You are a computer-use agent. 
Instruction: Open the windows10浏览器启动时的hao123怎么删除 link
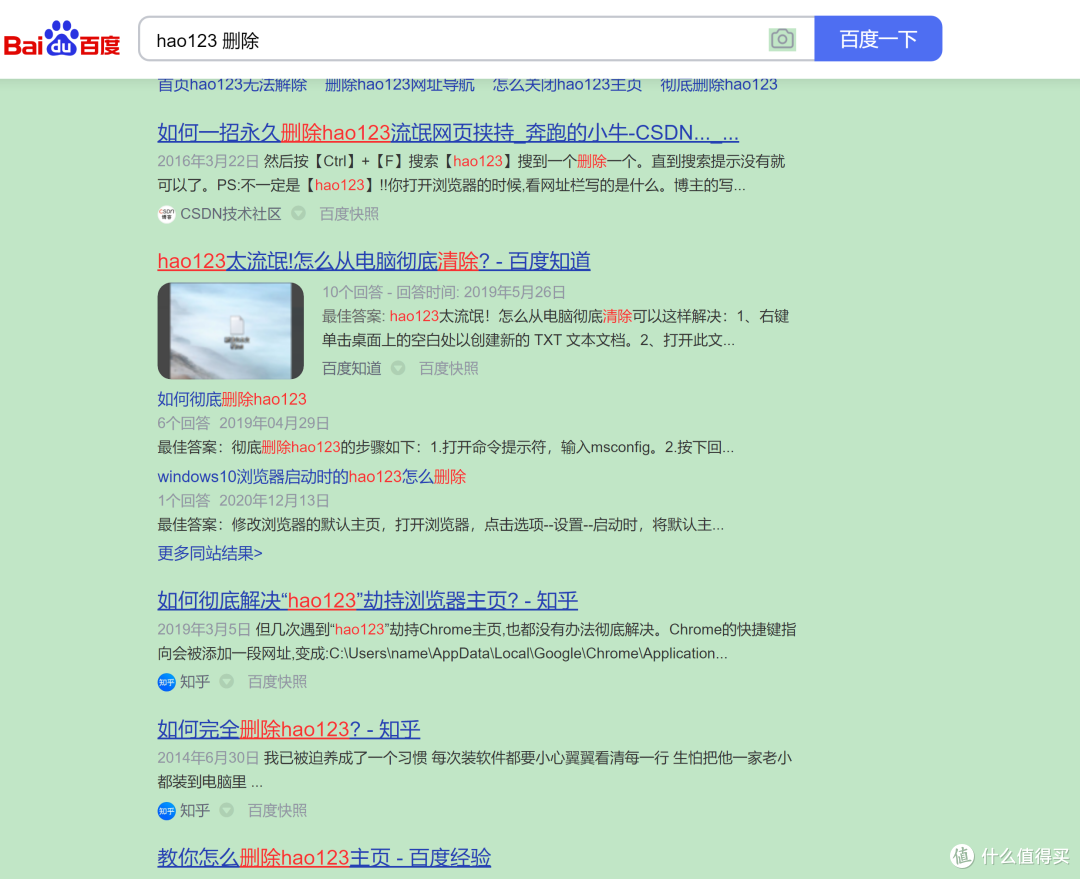tap(311, 477)
